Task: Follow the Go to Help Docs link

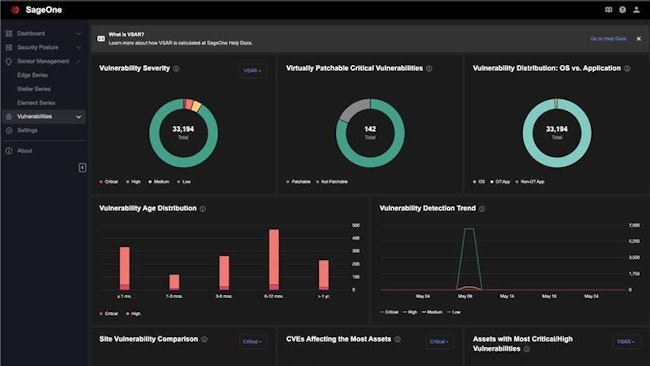Action: click(608, 39)
